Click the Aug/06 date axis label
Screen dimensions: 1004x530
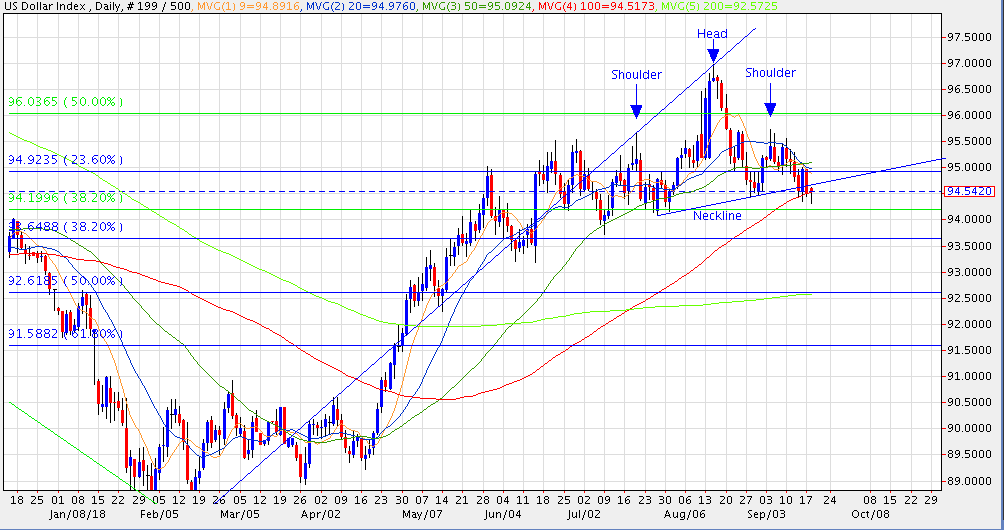coord(684,514)
